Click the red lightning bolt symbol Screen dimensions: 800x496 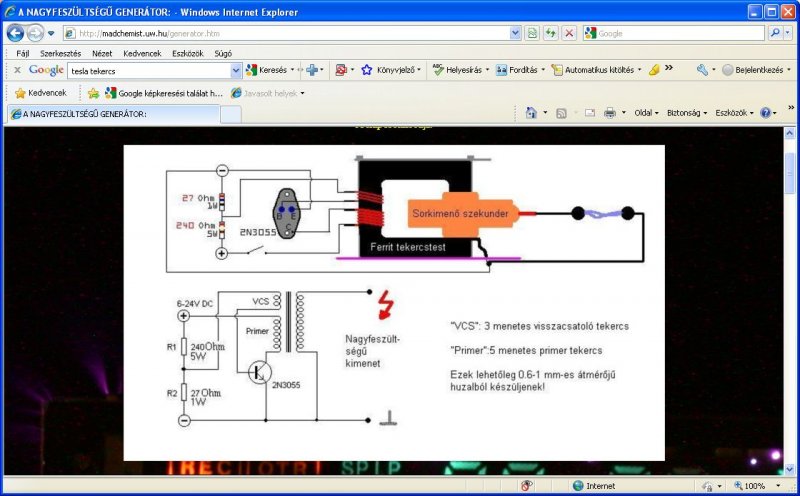coord(386,305)
